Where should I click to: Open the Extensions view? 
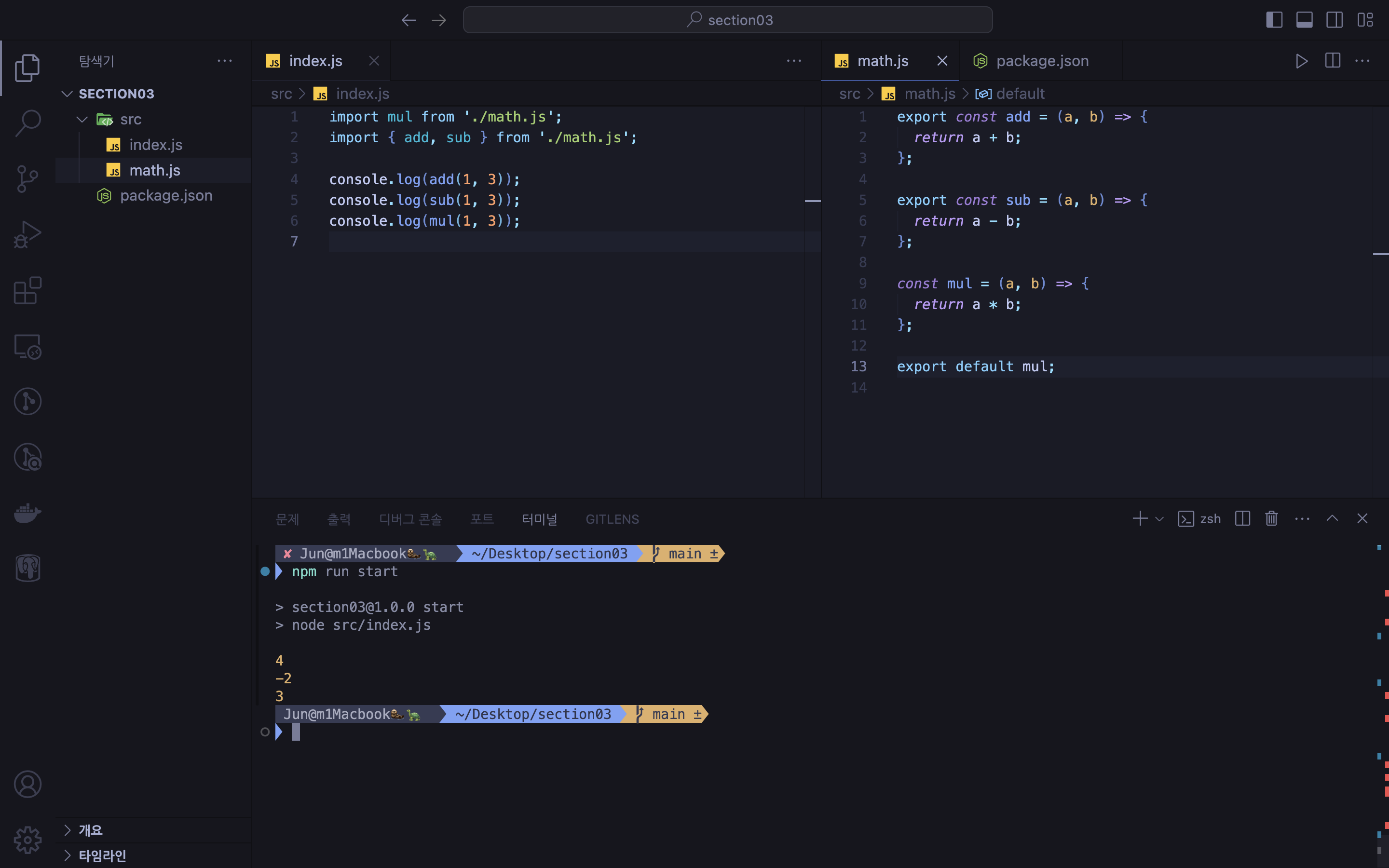(27, 290)
